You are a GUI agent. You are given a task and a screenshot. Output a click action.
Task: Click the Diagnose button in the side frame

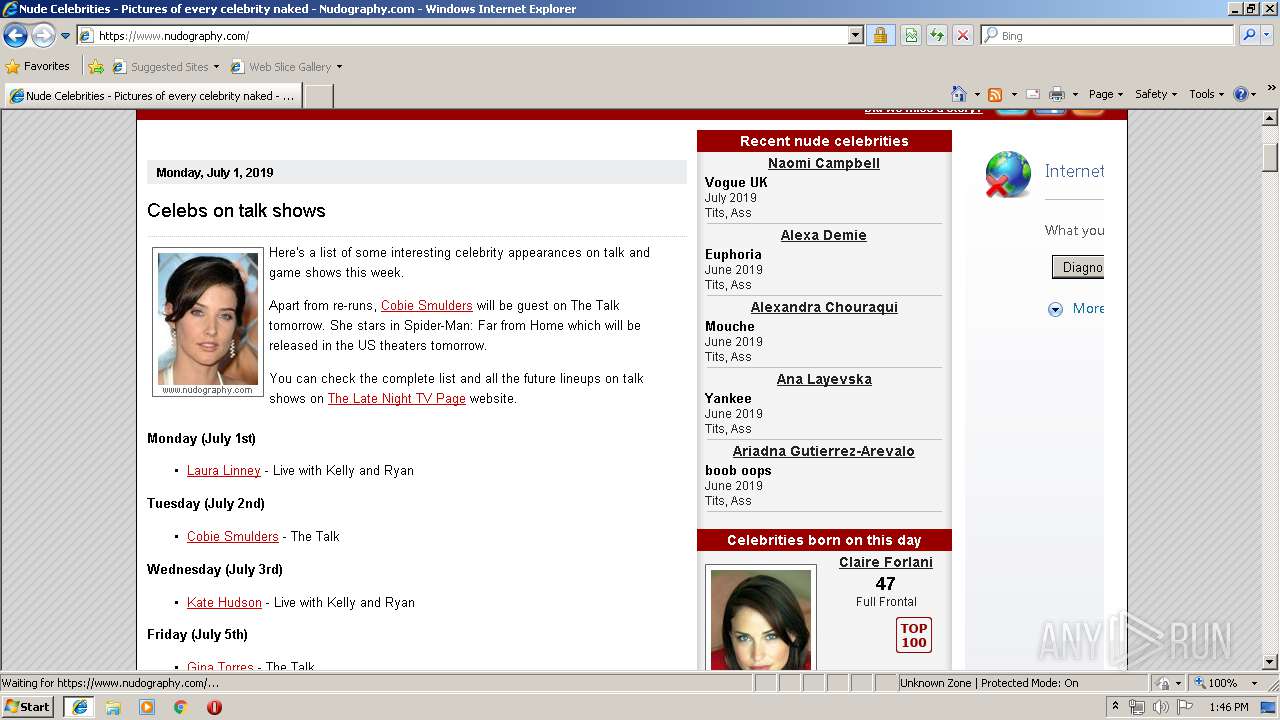coord(1078,267)
